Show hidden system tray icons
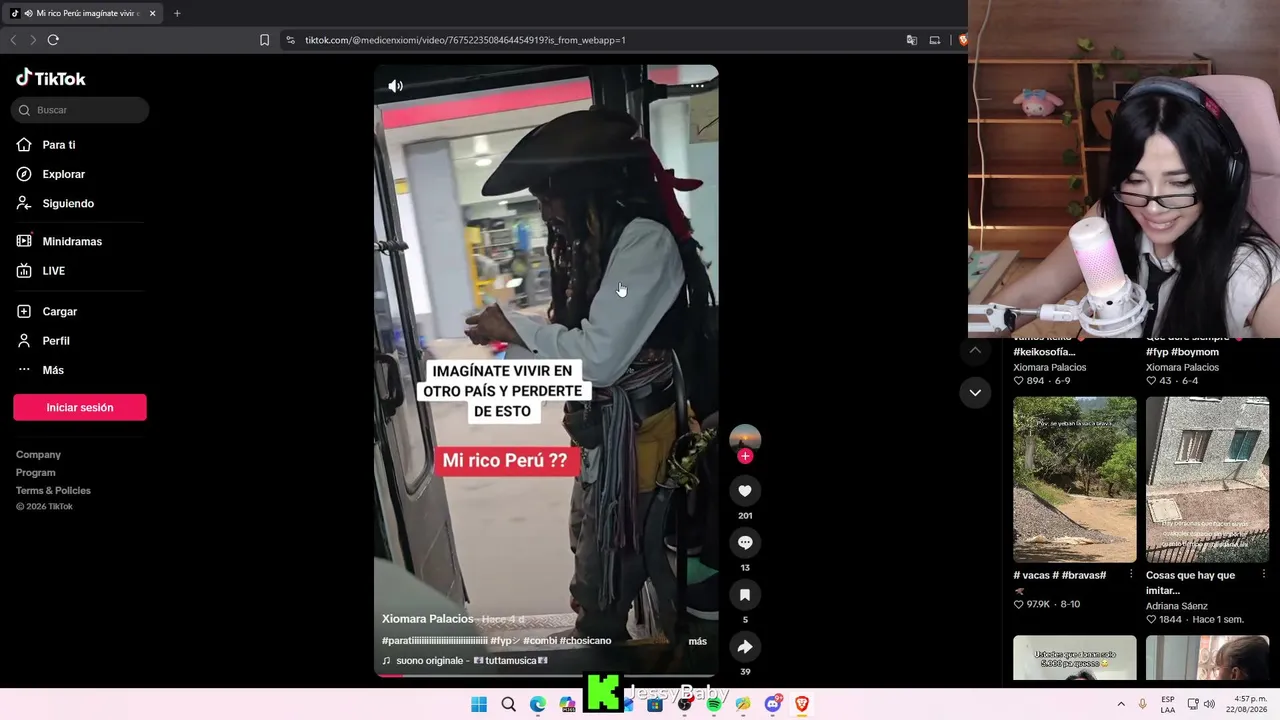The height and width of the screenshot is (720, 1280). tap(1121, 705)
